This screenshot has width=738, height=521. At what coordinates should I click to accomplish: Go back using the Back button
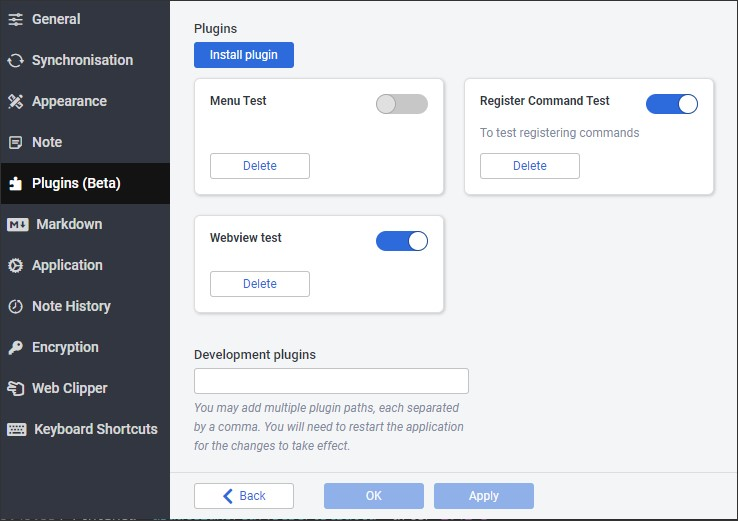click(x=244, y=496)
